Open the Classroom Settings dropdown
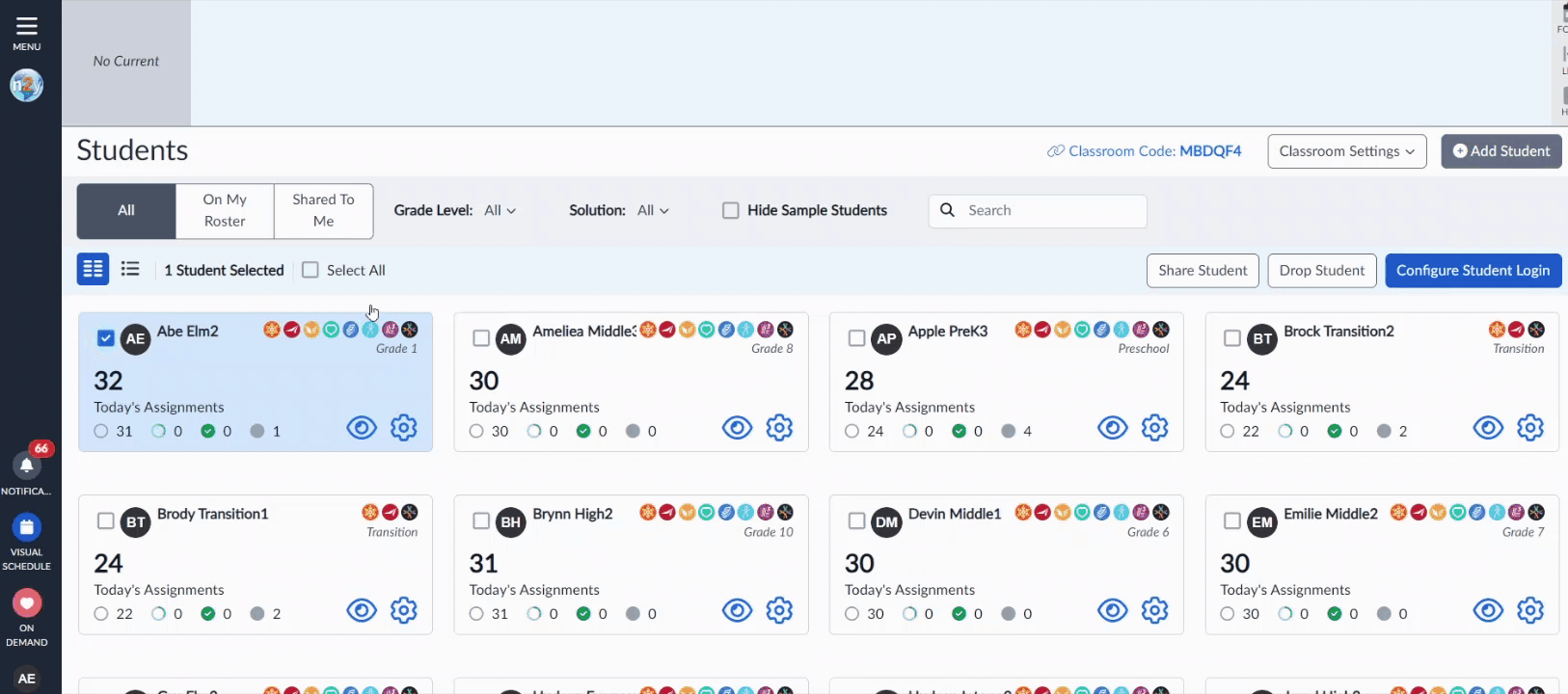 [x=1347, y=151]
